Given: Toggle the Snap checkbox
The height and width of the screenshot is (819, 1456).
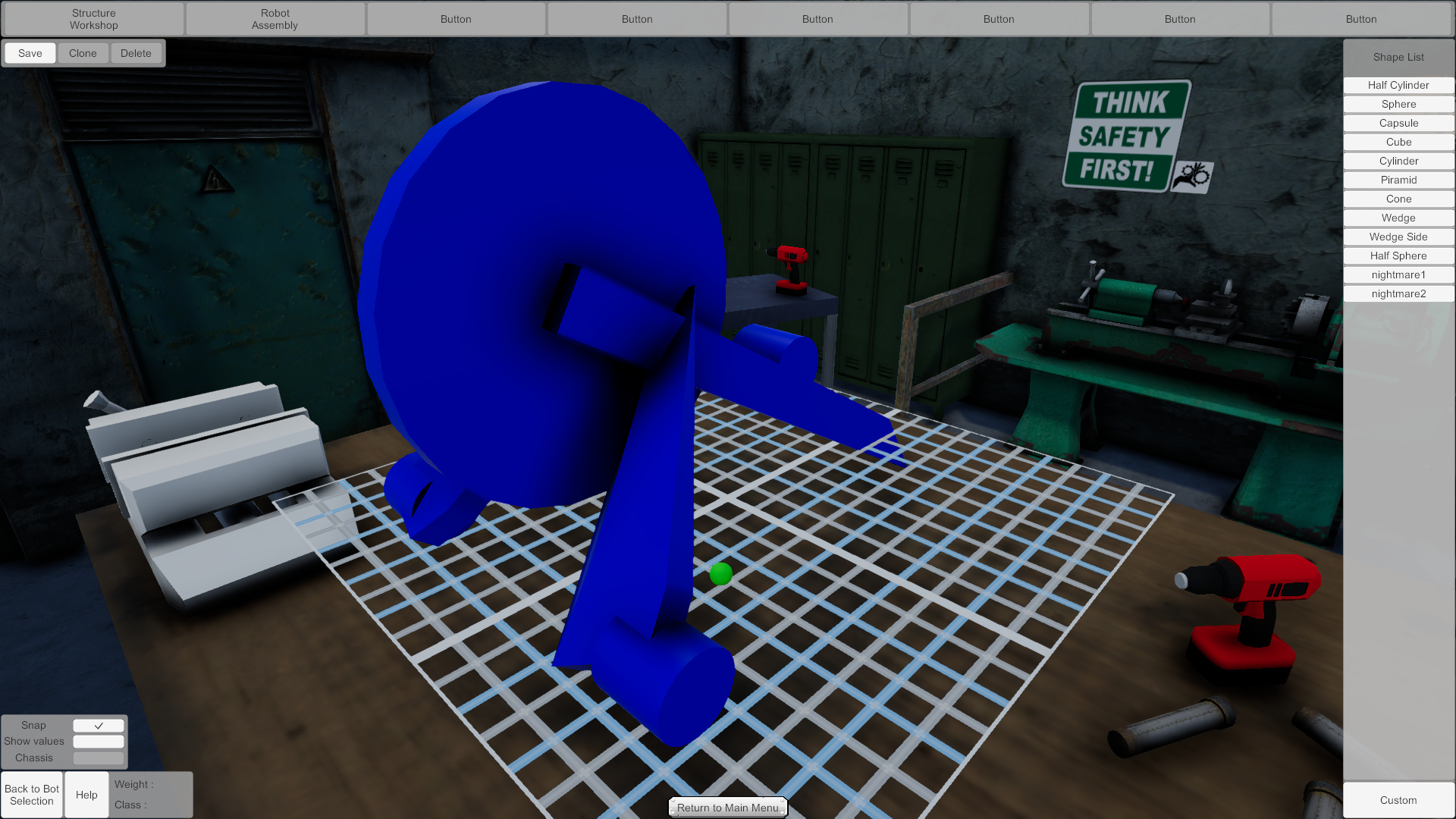Looking at the screenshot, I should pyautogui.click(x=99, y=726).
